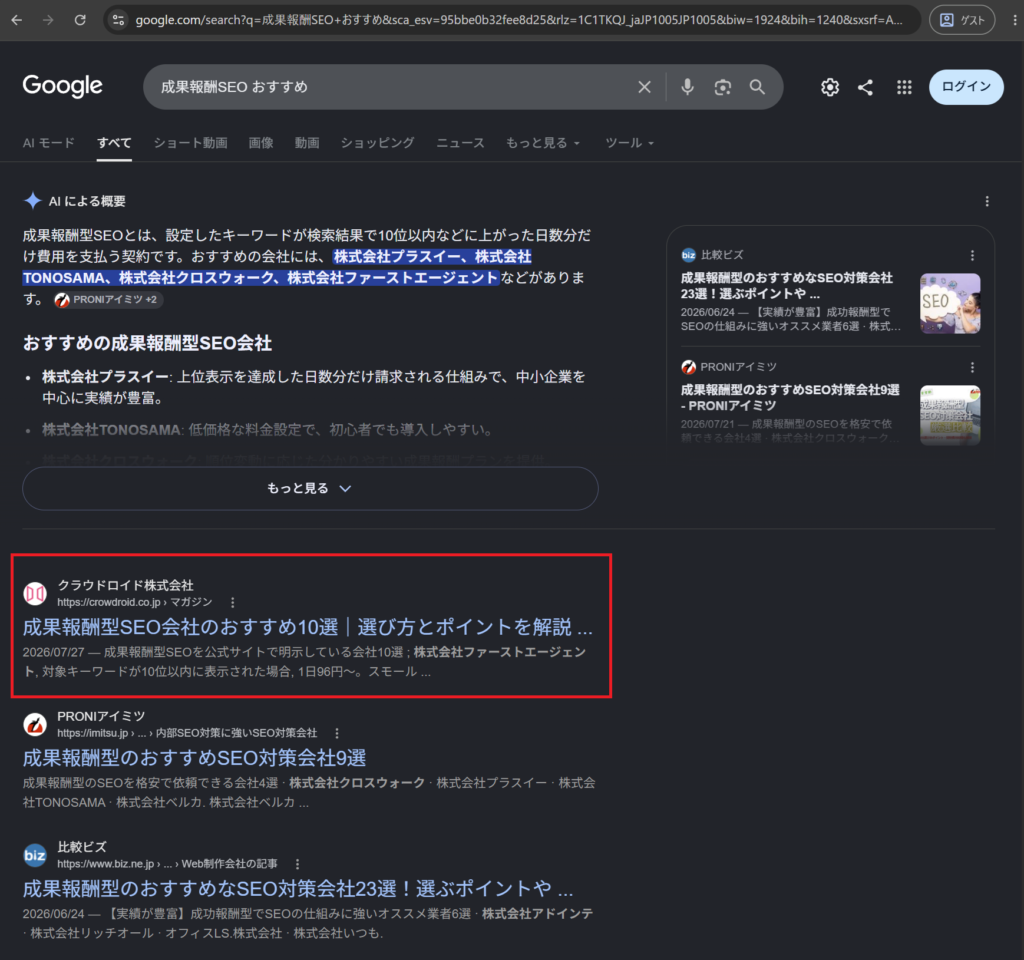Open 成果報酬型SEO会社のおすすめ10選 result

point(308,627)
